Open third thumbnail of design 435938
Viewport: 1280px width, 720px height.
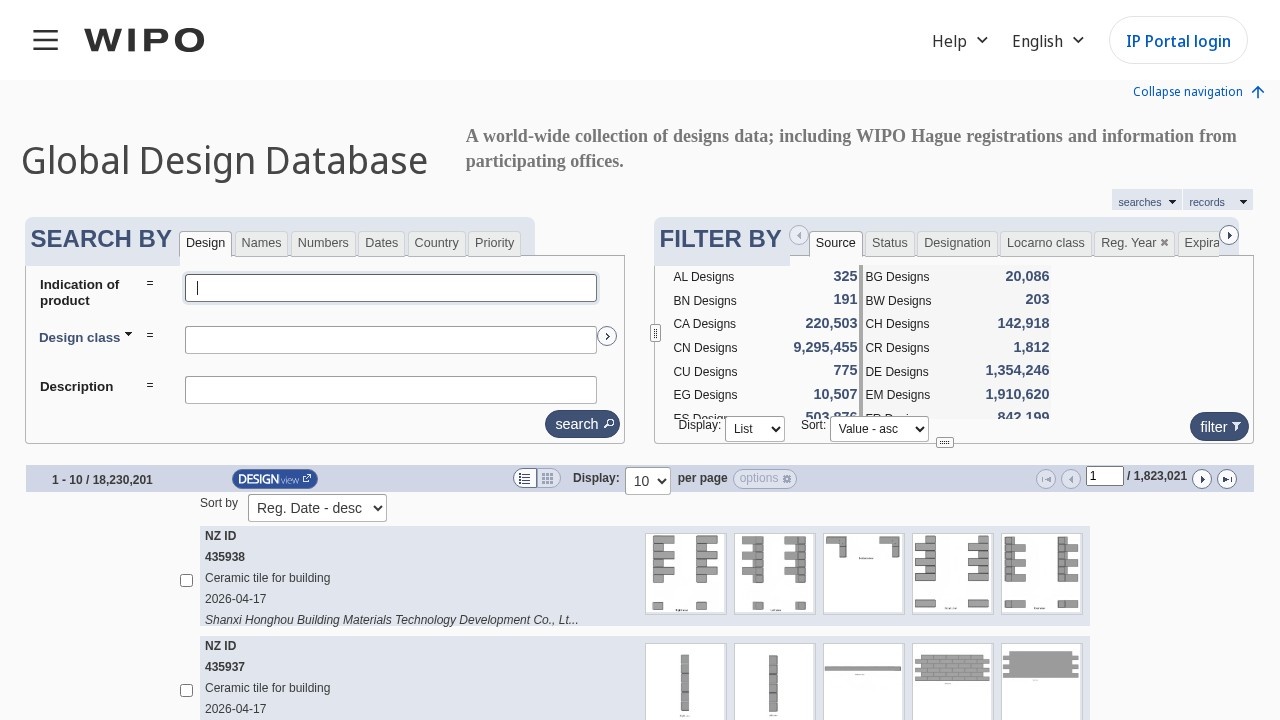(863, 573)
